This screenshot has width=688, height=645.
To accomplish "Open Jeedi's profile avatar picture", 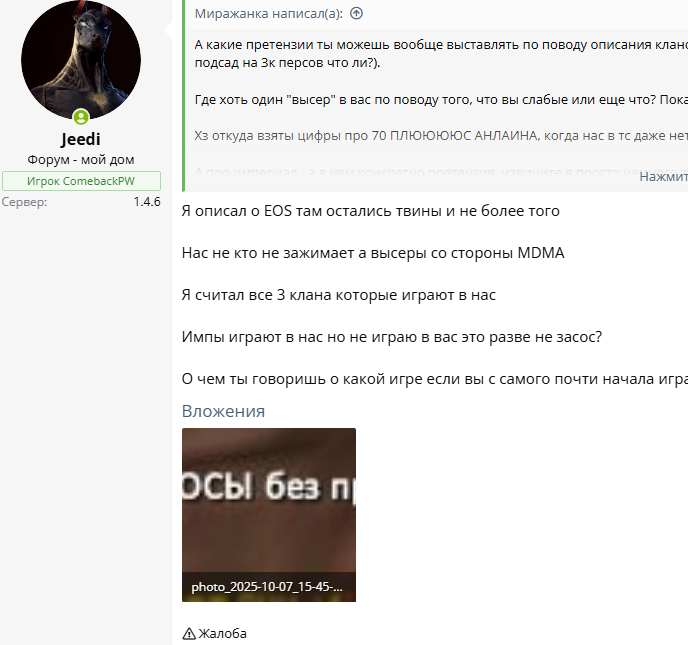I will 81,60.
